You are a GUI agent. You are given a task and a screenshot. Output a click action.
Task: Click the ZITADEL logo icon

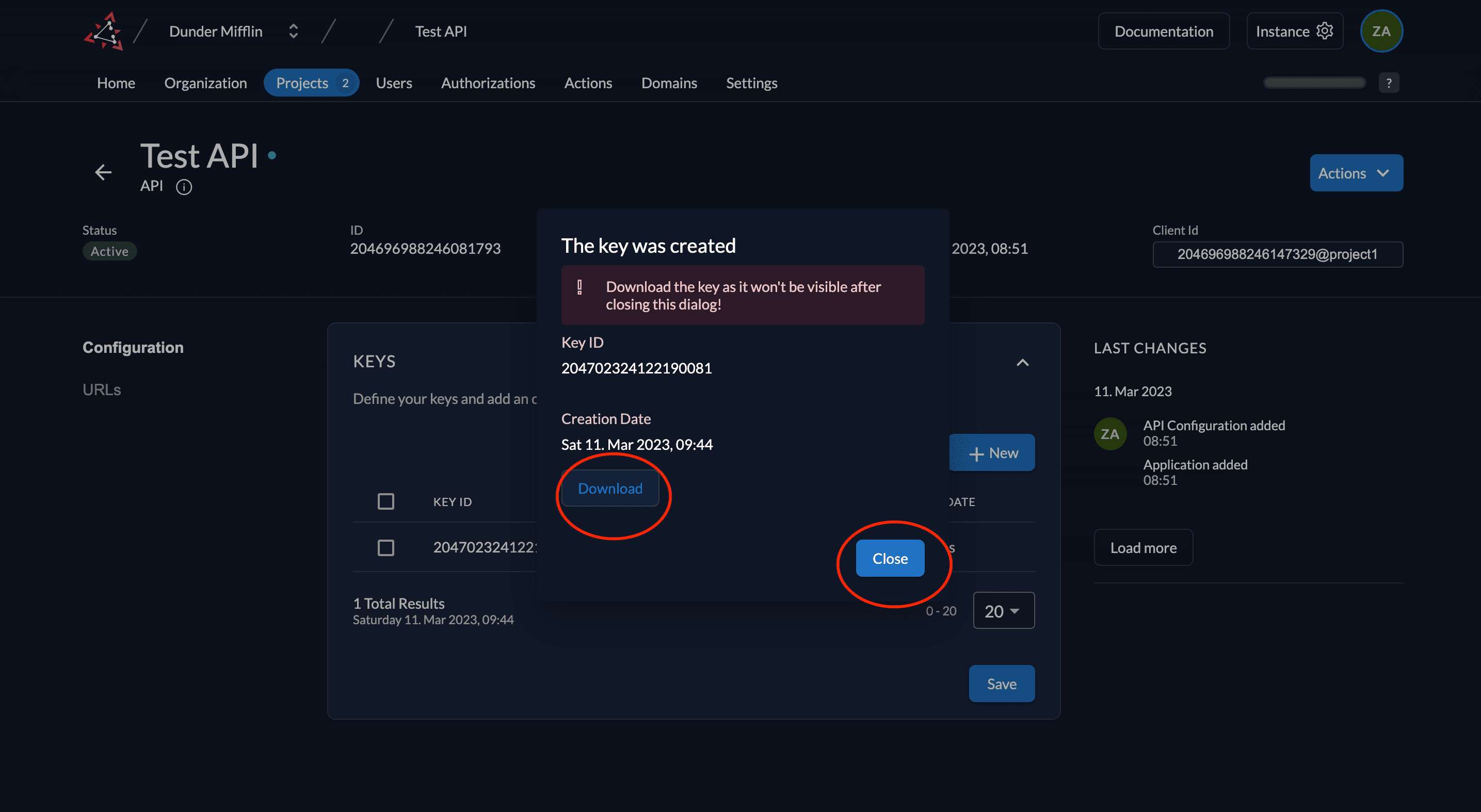tap(104, 31)
